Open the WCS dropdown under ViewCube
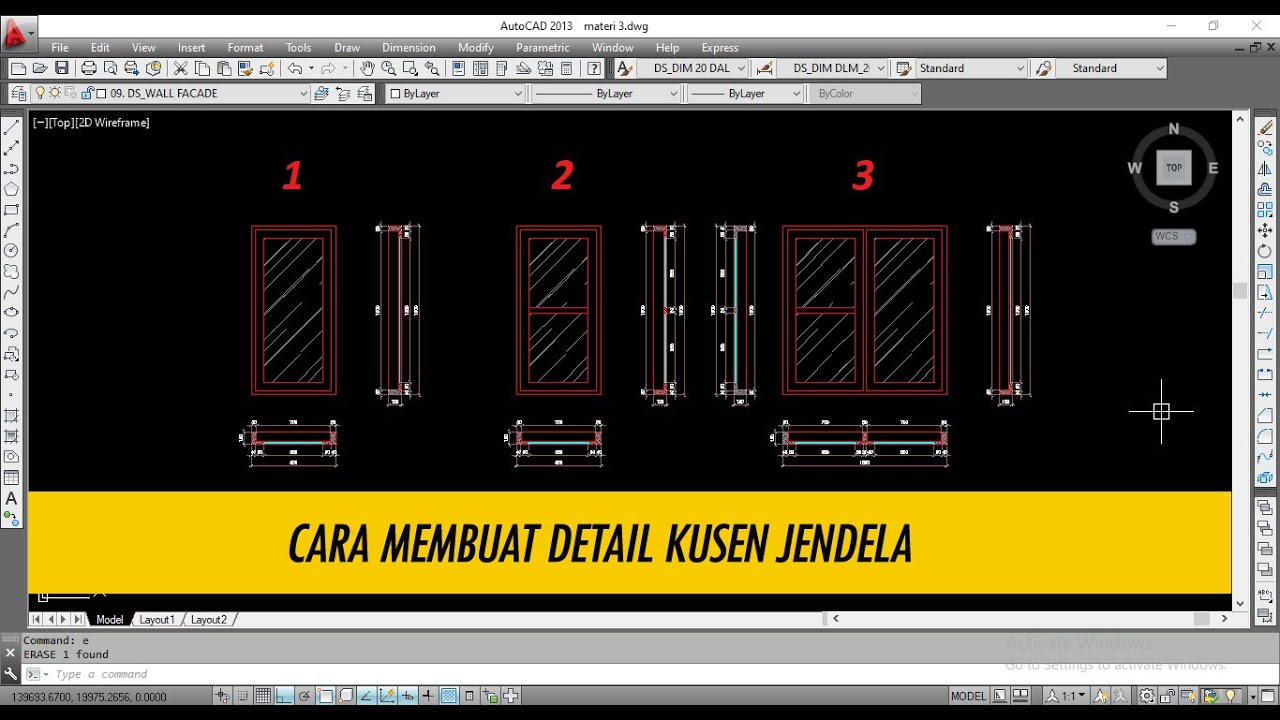1280x720 pixels. coord(1174,237)
